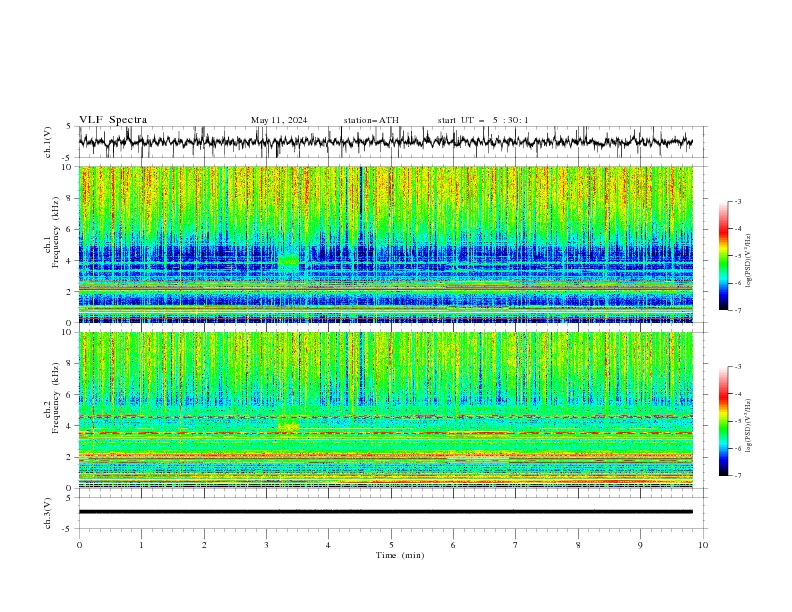792x612 pixels.
Task: Click the '-7' label on ch.2 colorbar
Action: point(737,476)
